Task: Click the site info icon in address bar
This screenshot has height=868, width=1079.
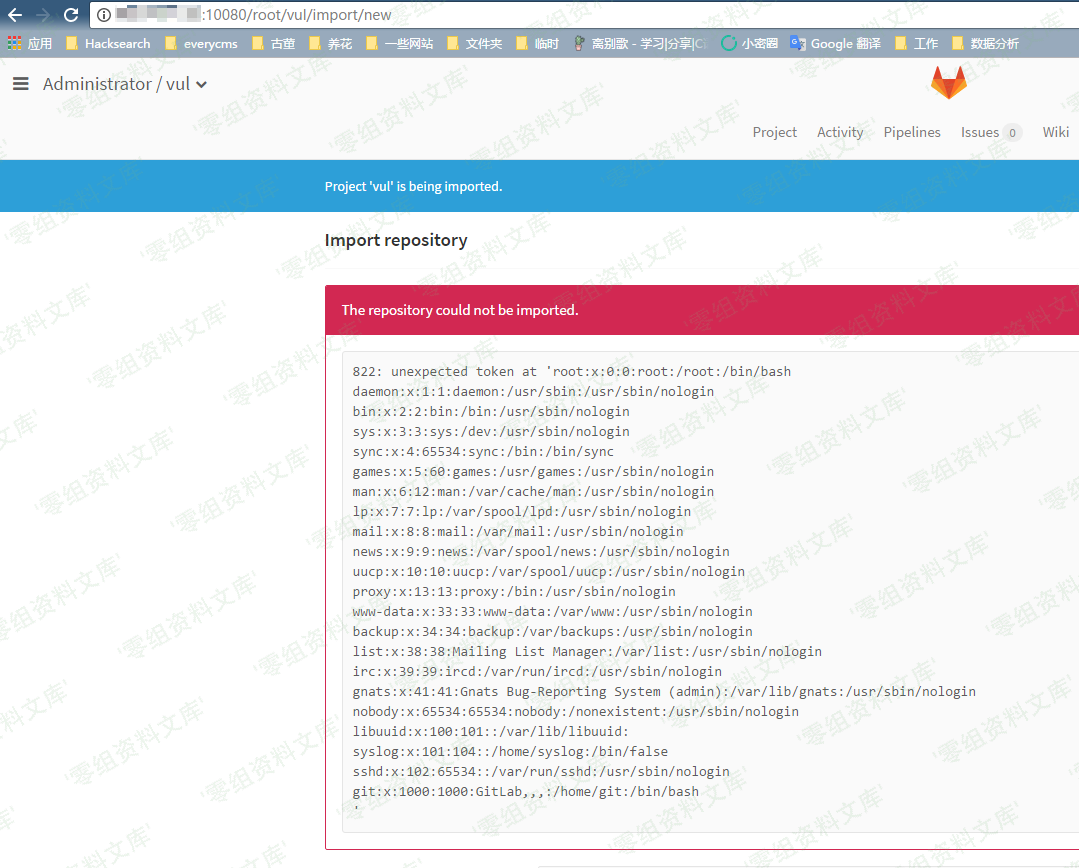Action: click(103, 15)
